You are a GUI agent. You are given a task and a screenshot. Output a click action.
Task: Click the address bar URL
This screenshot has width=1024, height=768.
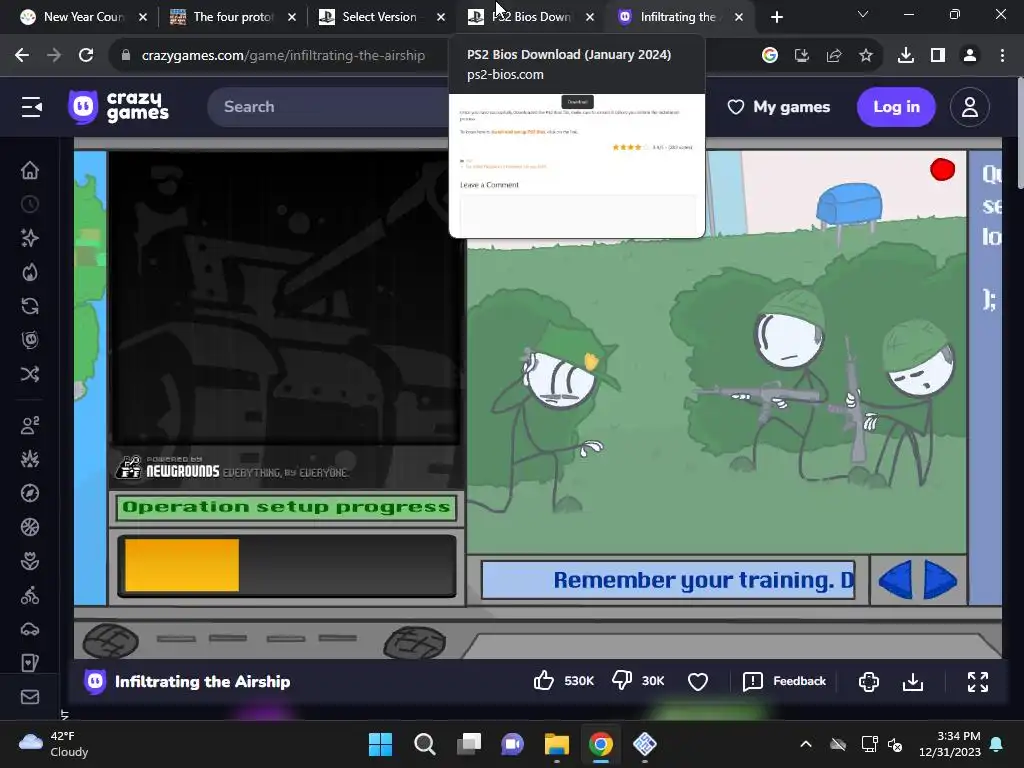pos(283,56)
